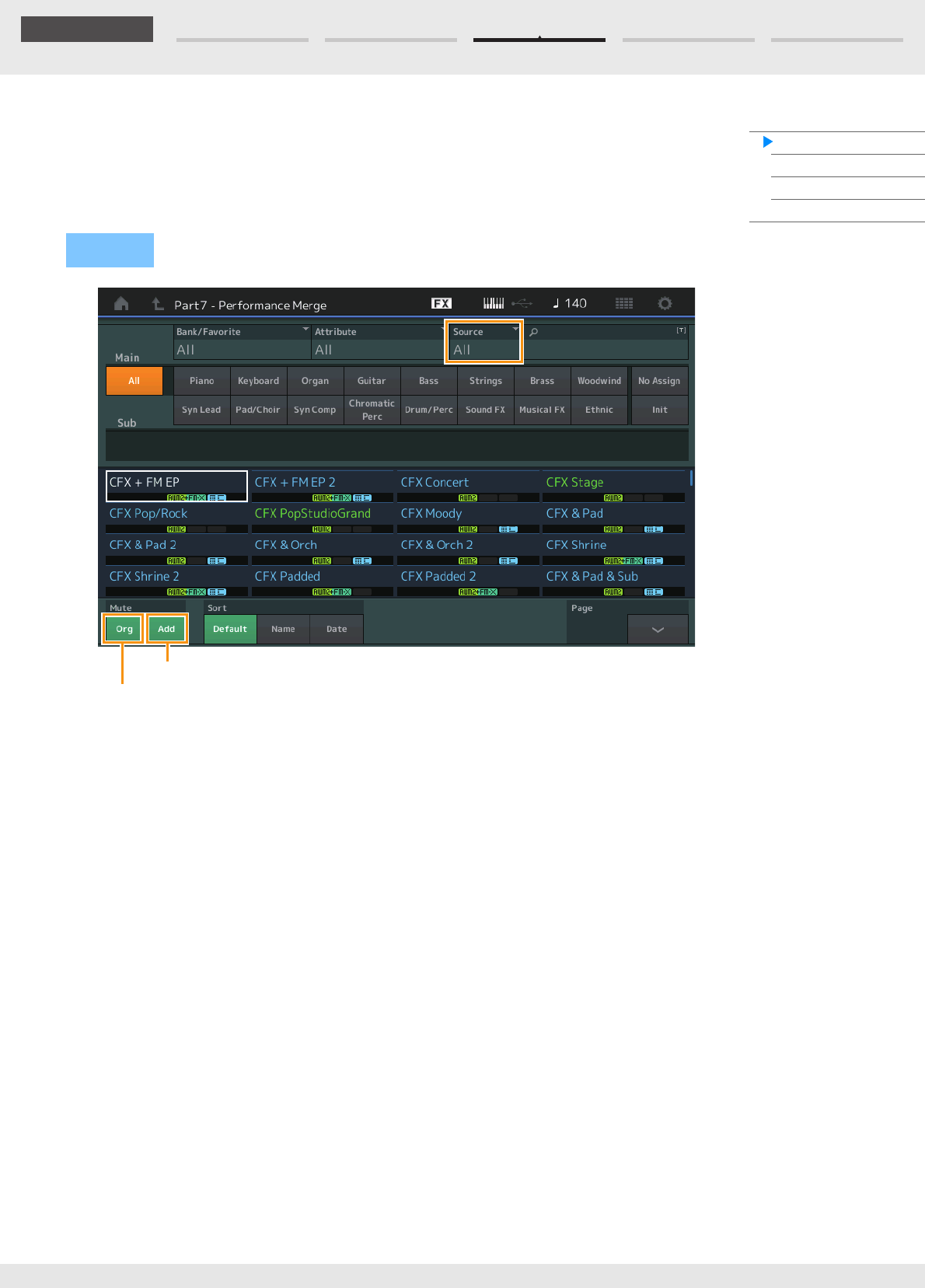Select the CFX & Pad performance
Image resolution: width=925 pixels, height=1288 pixels.
(613, 518)
